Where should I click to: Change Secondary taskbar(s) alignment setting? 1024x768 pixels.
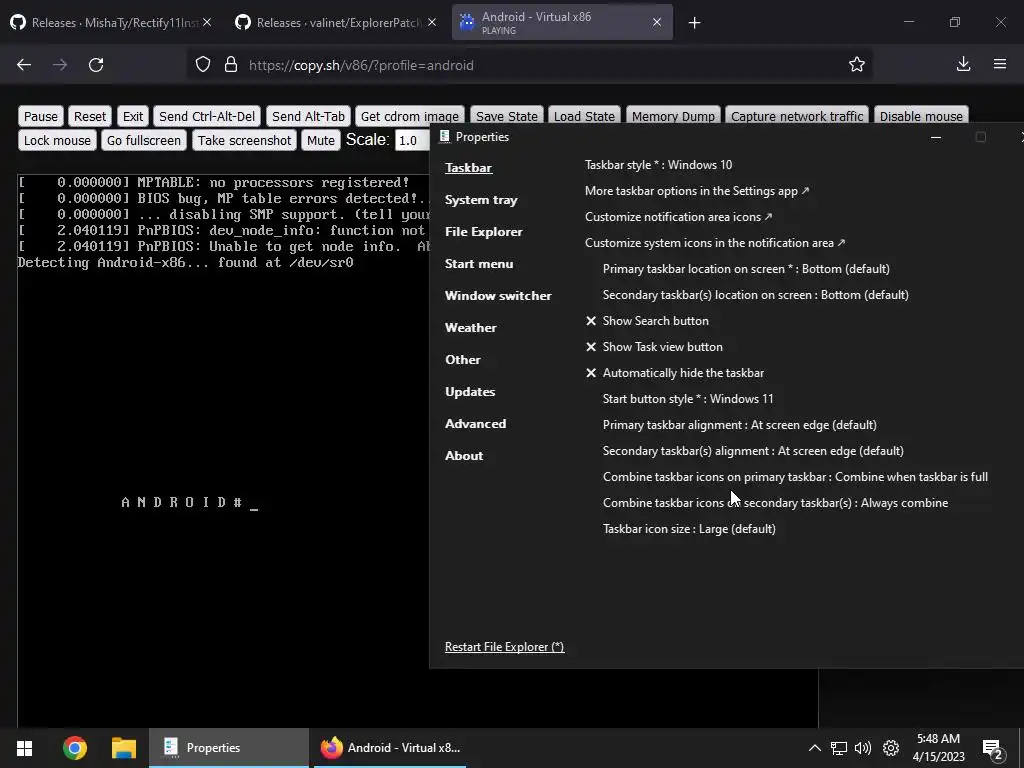click(753, 451)
